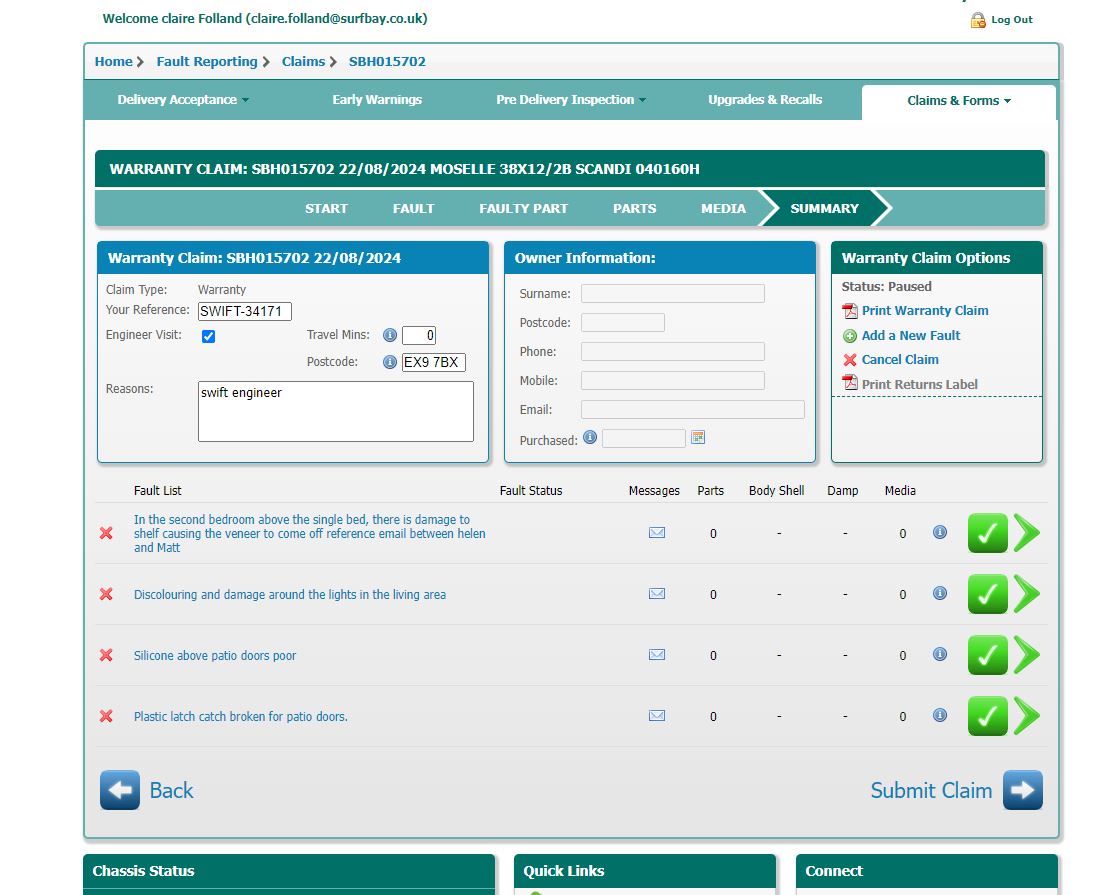This screenshot has height=895, width=1098.
Task: Open messages envelope for Plastic latch catch fault
Action: tap(657, 715)
